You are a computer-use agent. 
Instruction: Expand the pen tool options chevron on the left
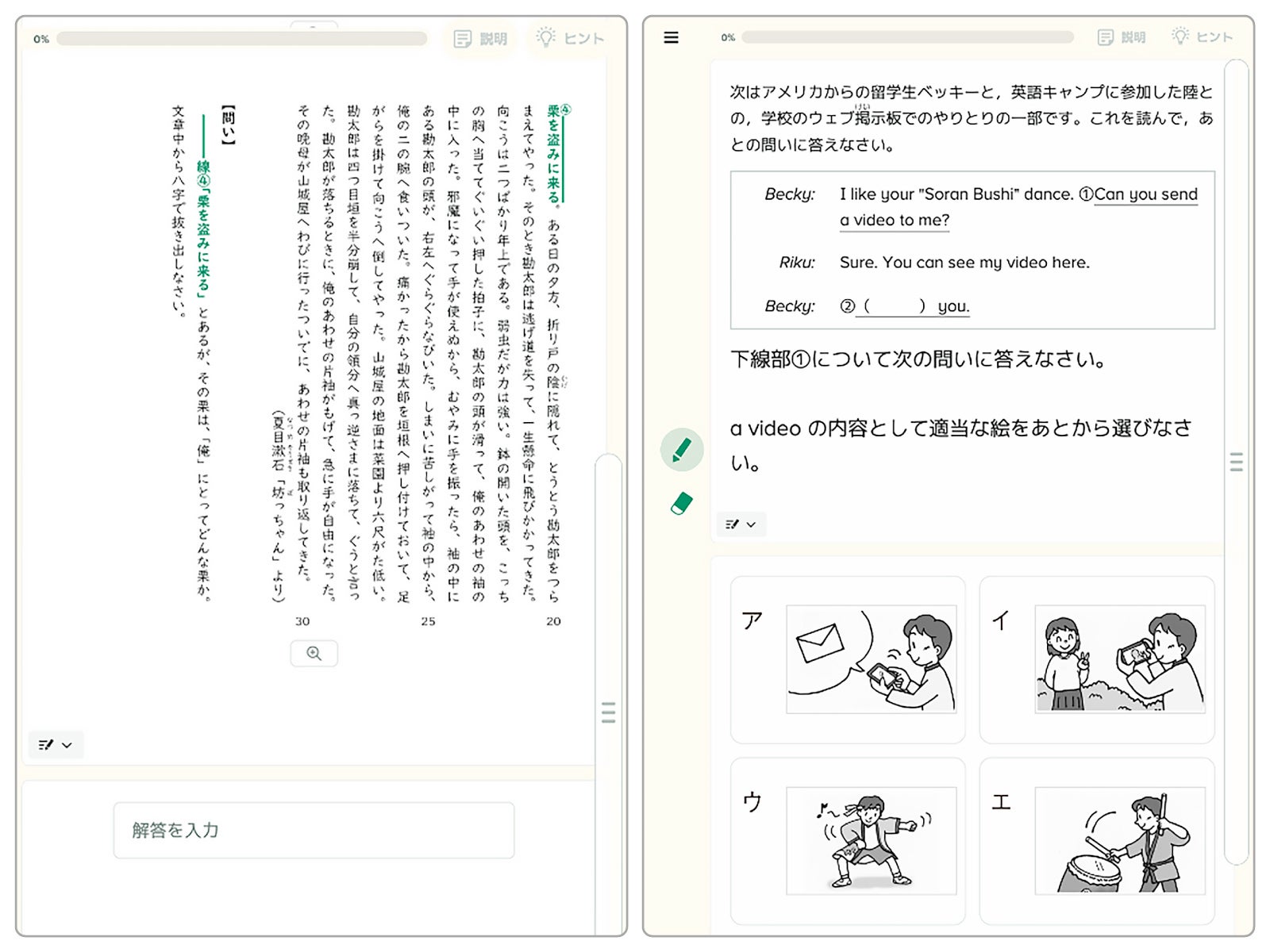pos(67,744)
